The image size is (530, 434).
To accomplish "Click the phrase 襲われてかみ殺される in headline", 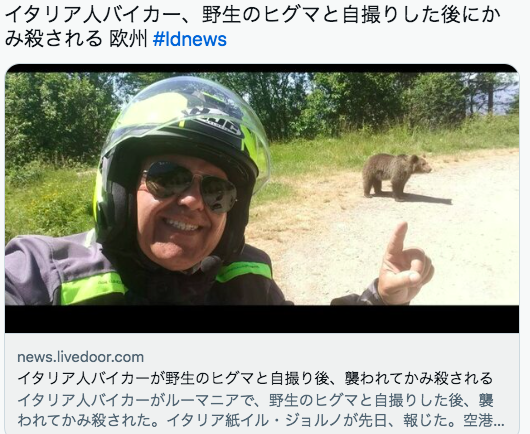I will pyautogui.click(x=418, y=378).
